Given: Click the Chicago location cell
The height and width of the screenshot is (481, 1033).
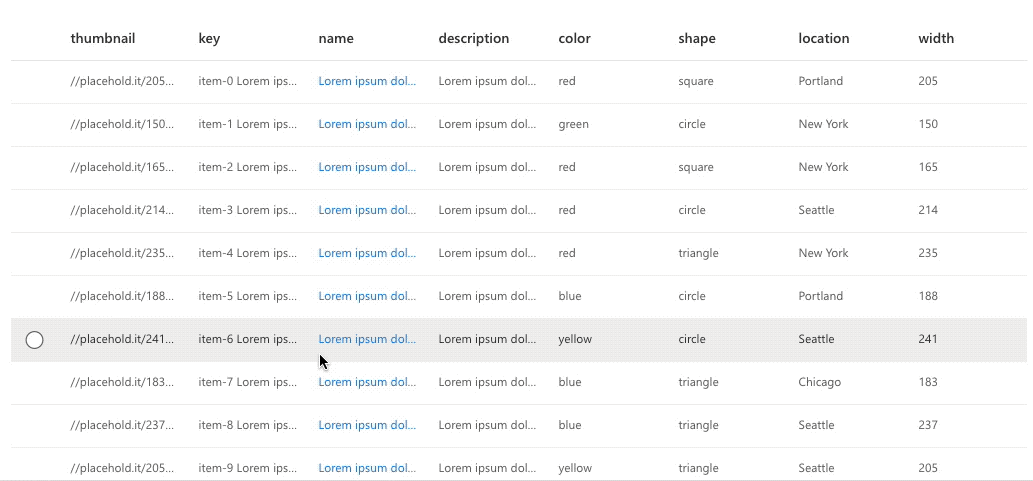Looking at the screenshot, I should pyautogui.click(x=819, y=382).
